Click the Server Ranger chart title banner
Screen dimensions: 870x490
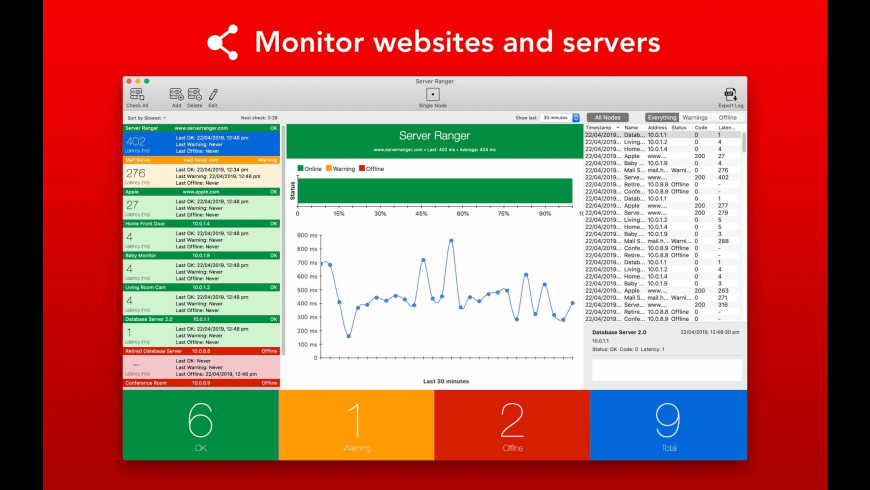pos(434,141)
